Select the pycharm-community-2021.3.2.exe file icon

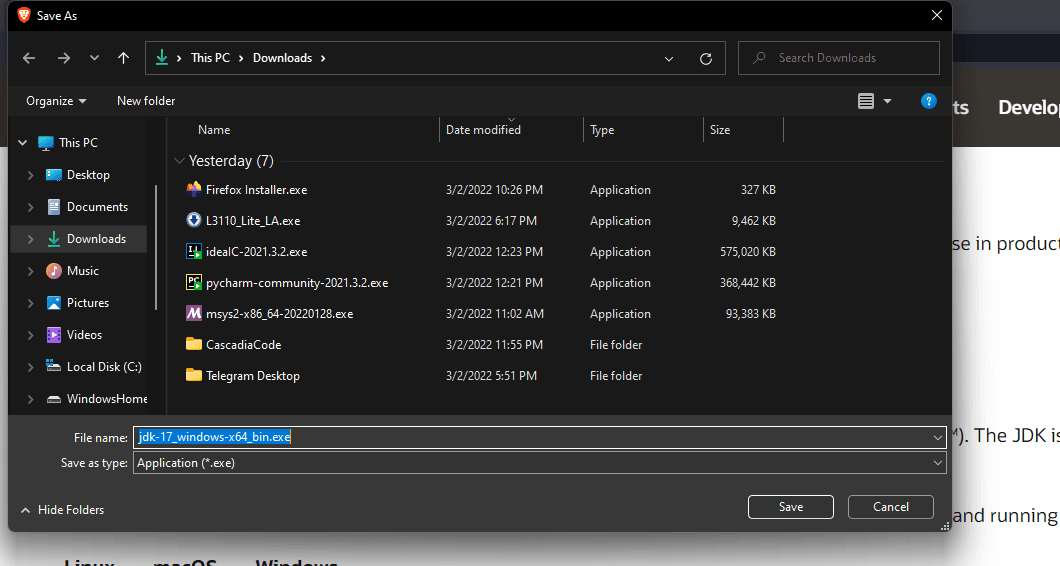193,282
